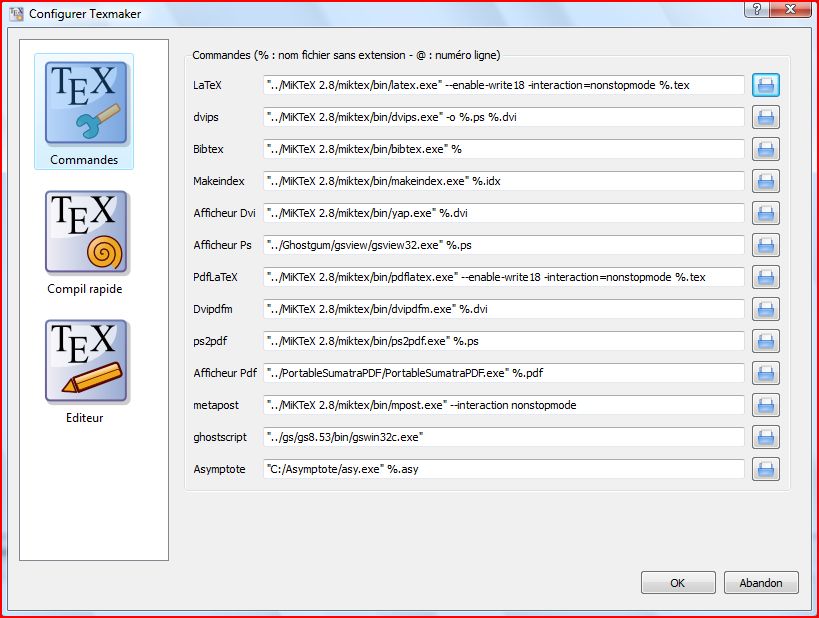The height and width of the screenshot is (618, 819).
Task: Browse for the Makeindex executable
Action: click(x=766, y=181)
